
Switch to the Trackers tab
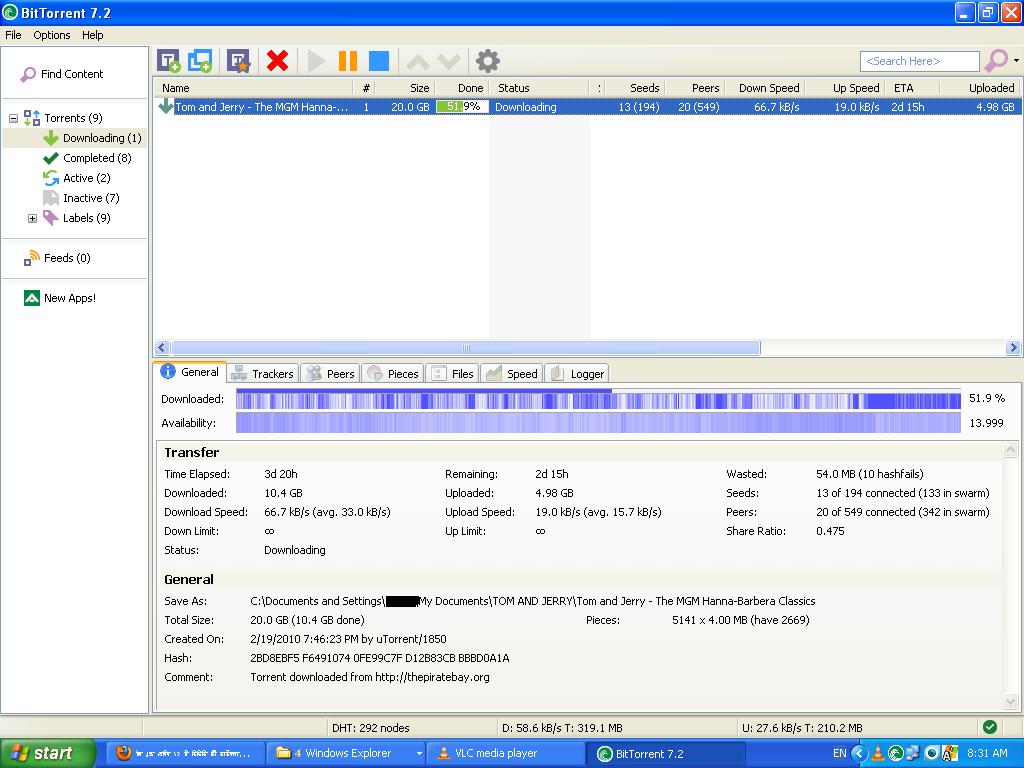263,374
